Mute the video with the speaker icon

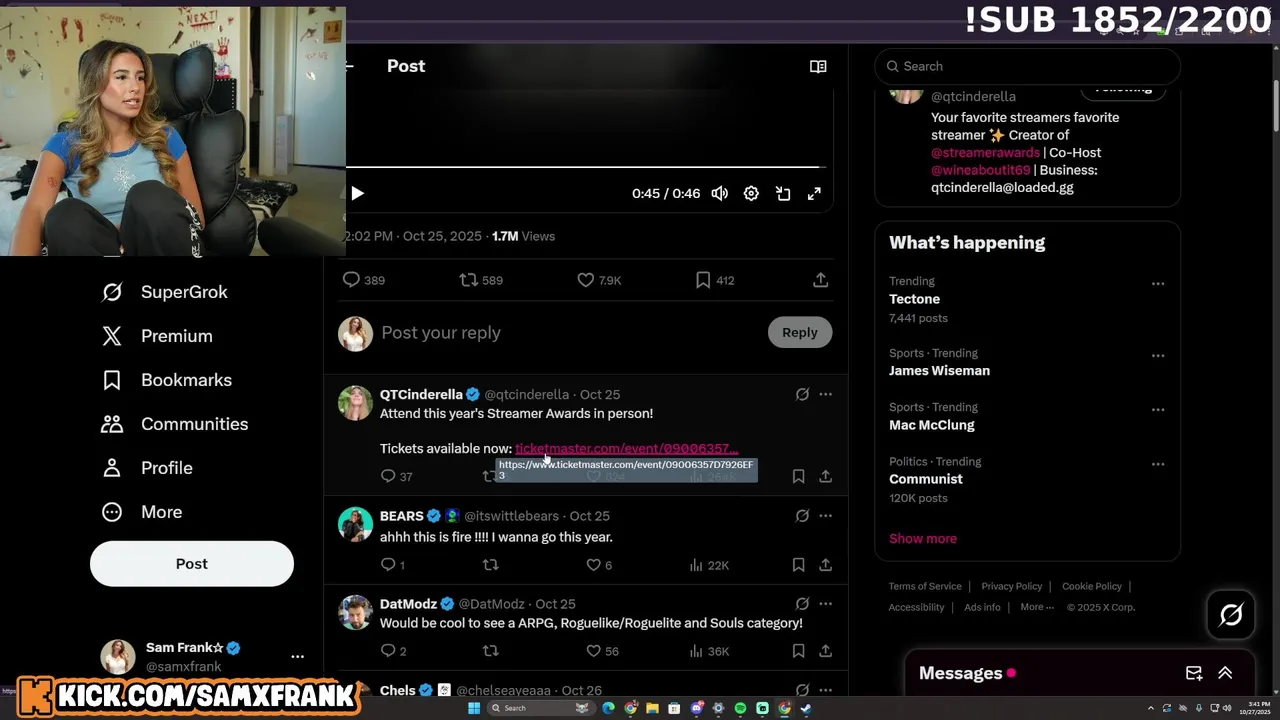pos(719,193)
